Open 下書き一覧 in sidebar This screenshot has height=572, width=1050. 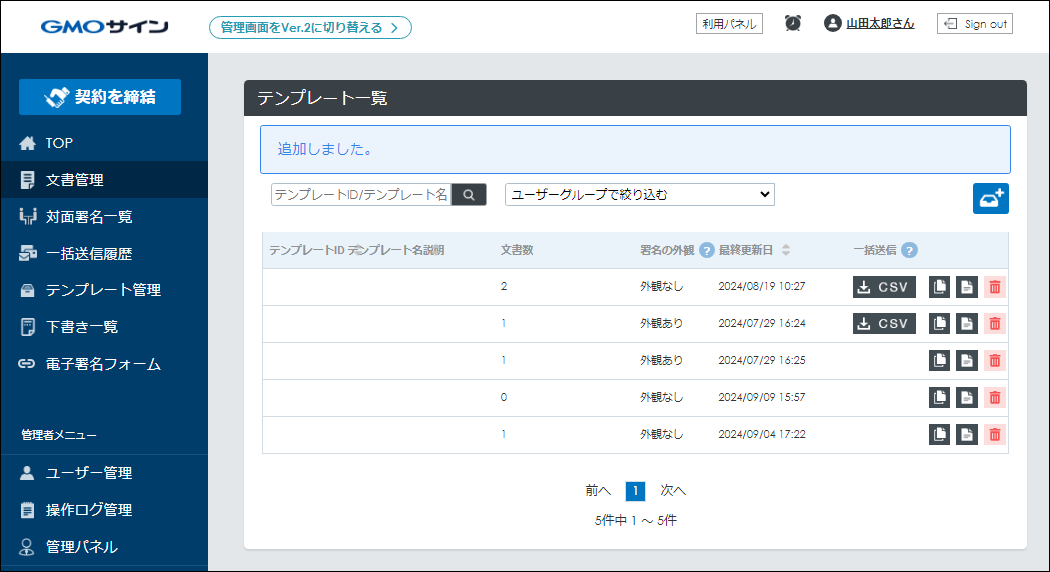click(x=104, y=327)
